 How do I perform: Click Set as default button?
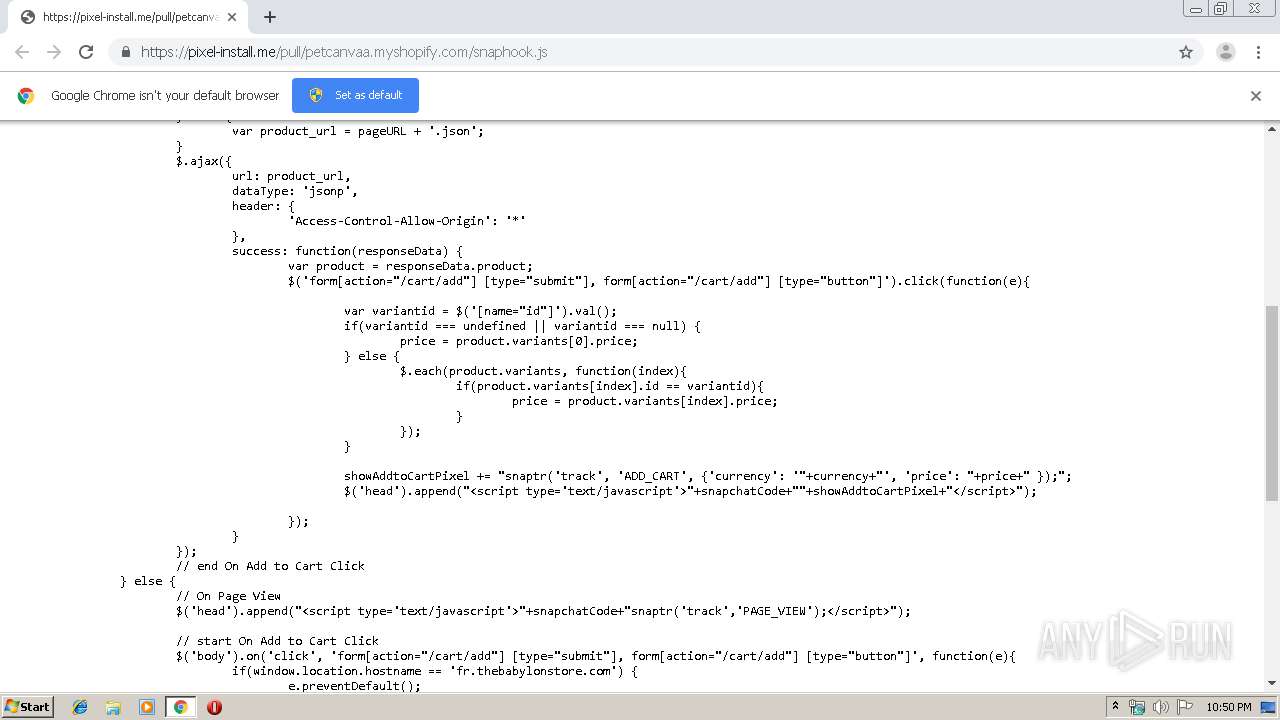pos(355,95)
